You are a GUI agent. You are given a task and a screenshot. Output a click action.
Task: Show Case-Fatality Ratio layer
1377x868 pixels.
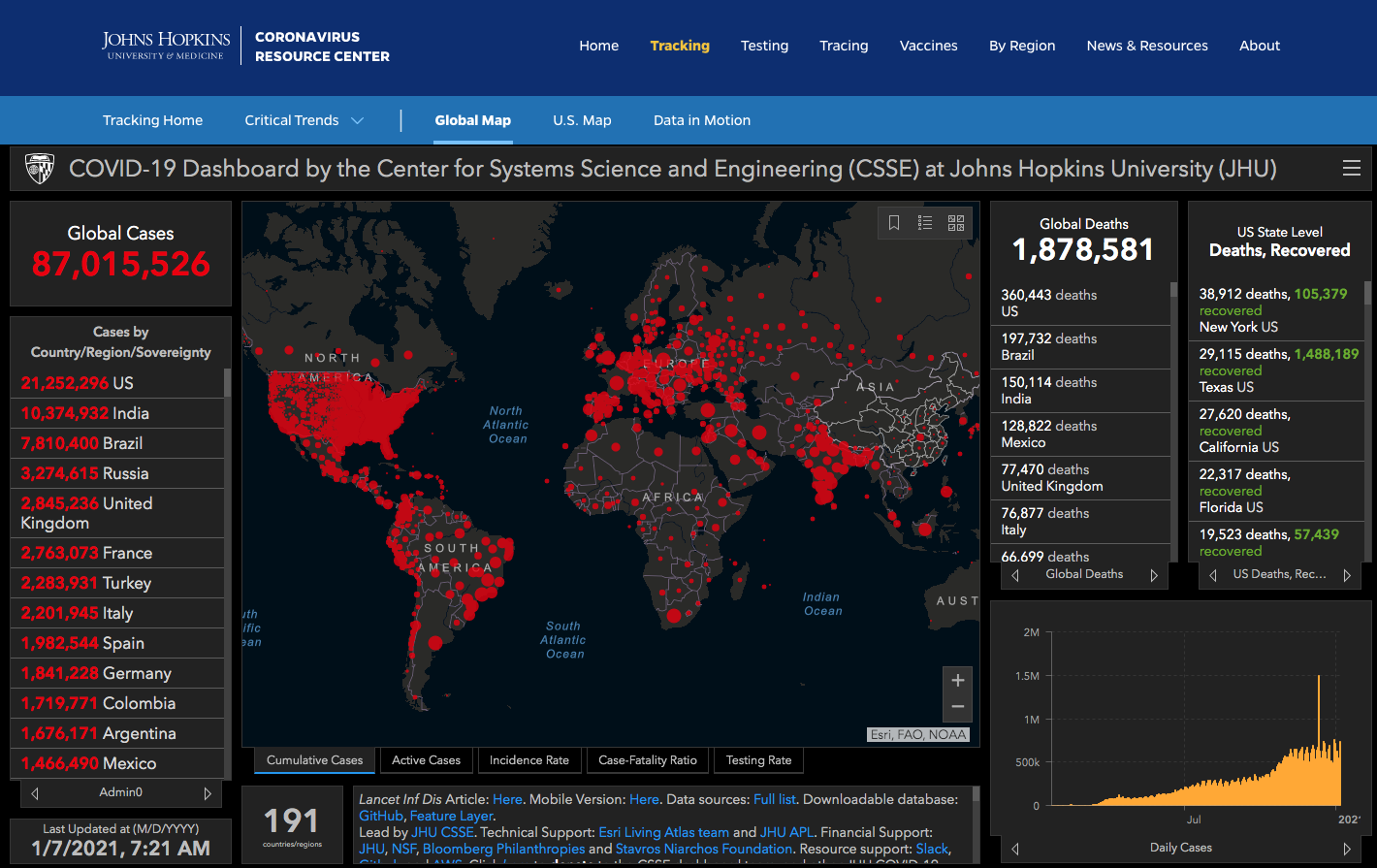coord(647,760)
